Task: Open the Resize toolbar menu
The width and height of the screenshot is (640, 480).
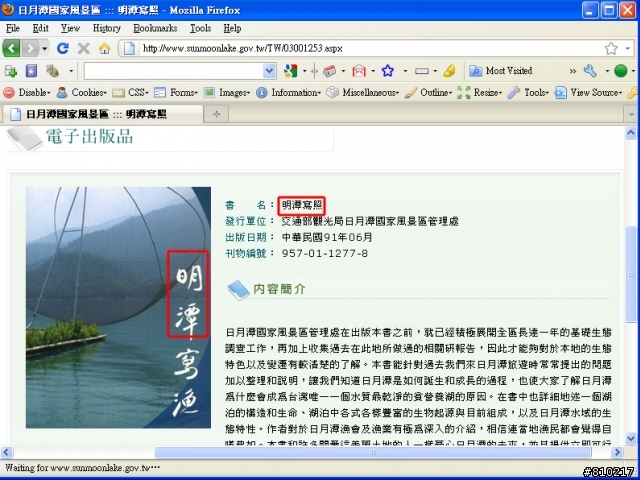Action: coord(480,93)
